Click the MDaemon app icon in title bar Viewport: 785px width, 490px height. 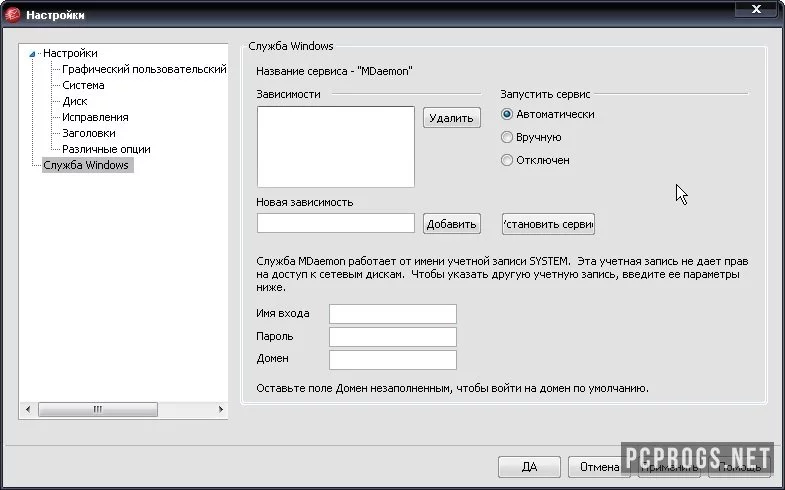tap(13, 15)
